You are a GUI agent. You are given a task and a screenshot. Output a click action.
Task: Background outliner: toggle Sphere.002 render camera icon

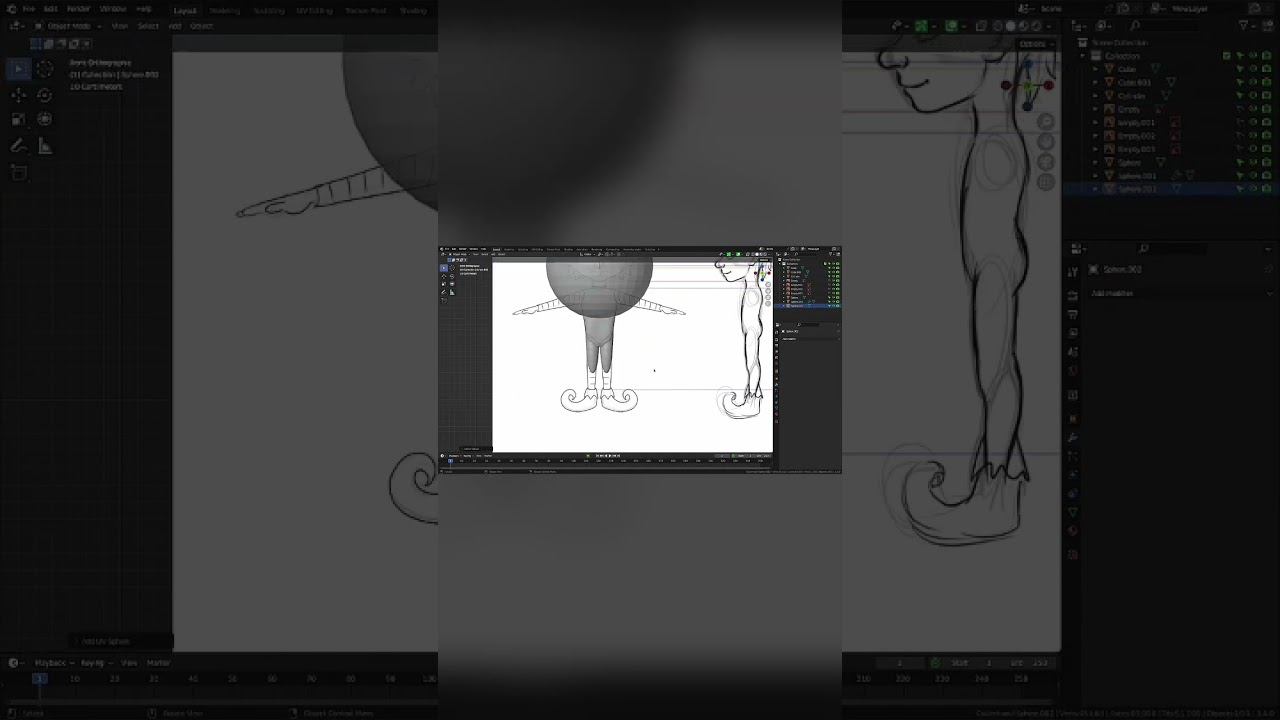point(1266,188)
